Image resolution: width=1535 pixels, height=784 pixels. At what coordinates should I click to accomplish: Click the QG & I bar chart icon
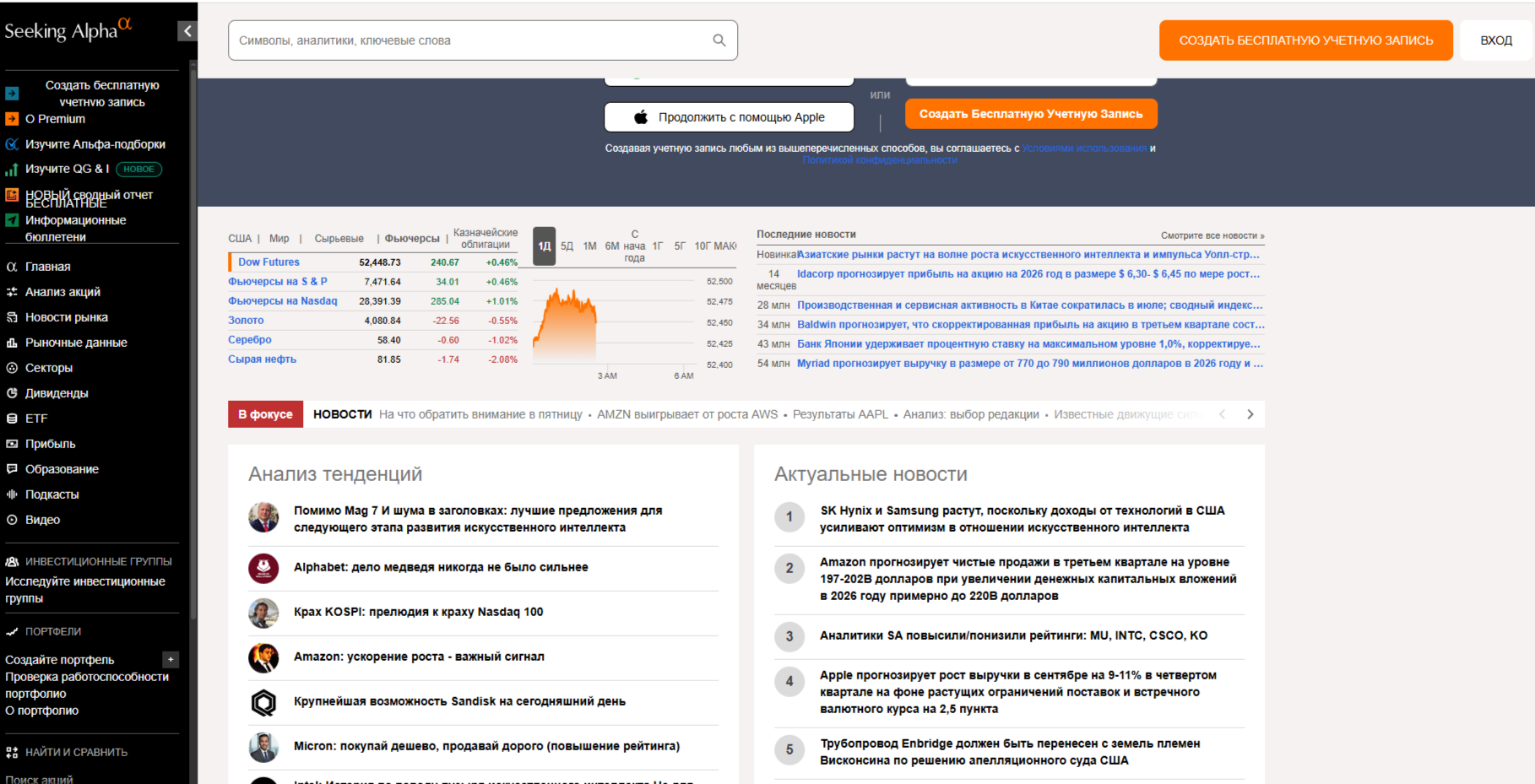(x=12, y=170)
